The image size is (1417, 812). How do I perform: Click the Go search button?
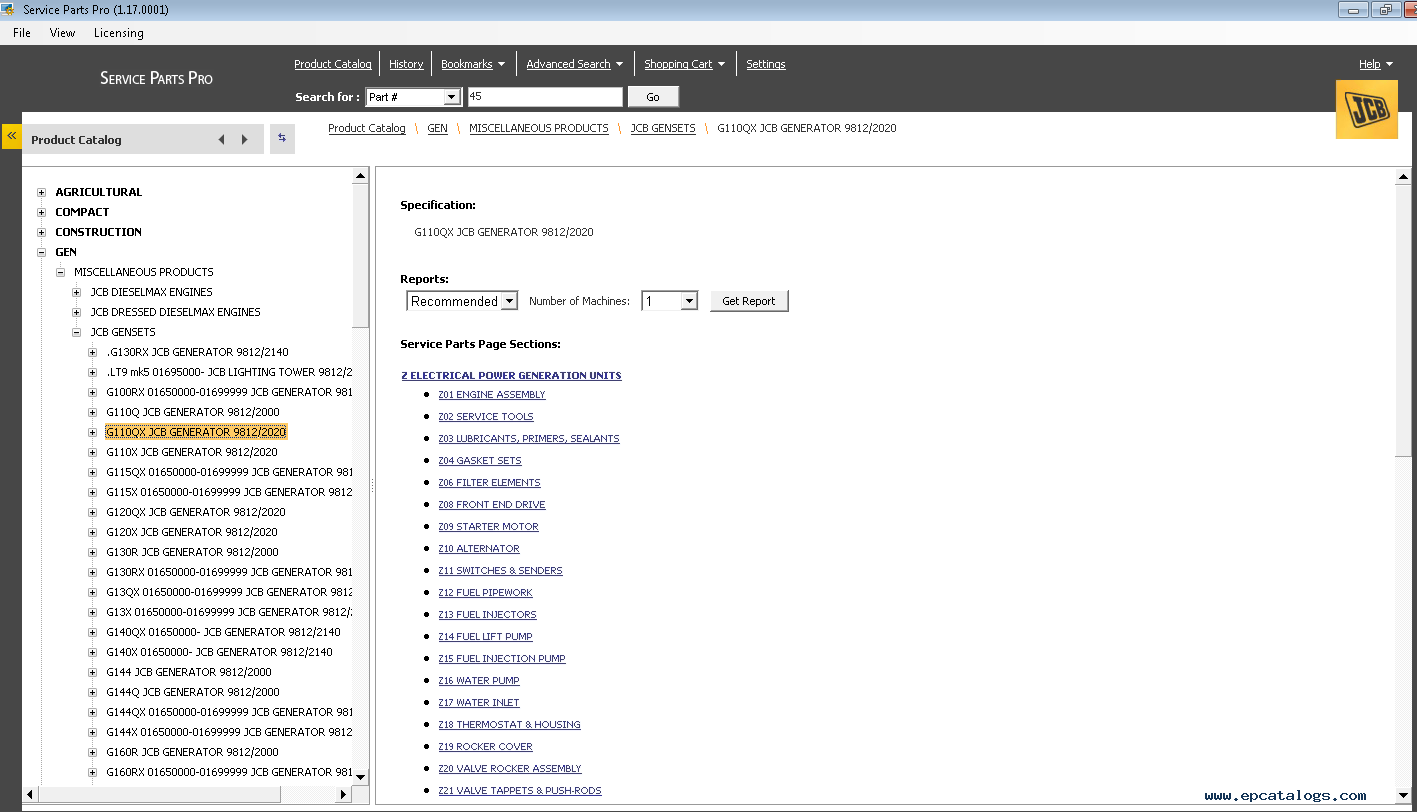tap(653, 97)
